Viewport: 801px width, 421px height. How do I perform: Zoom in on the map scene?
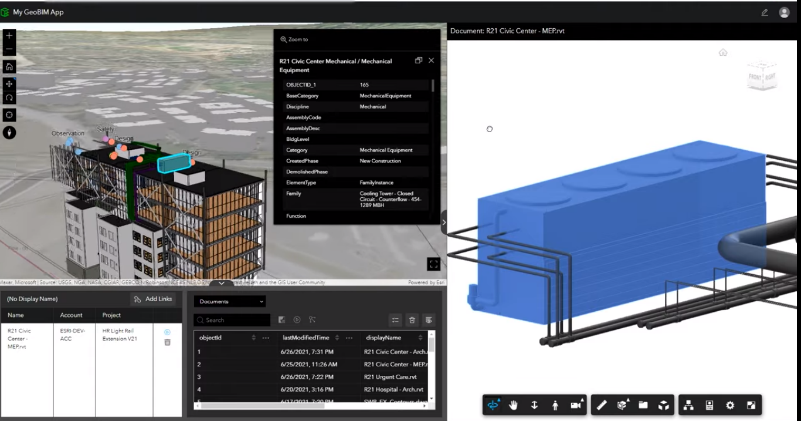point(9,36)
